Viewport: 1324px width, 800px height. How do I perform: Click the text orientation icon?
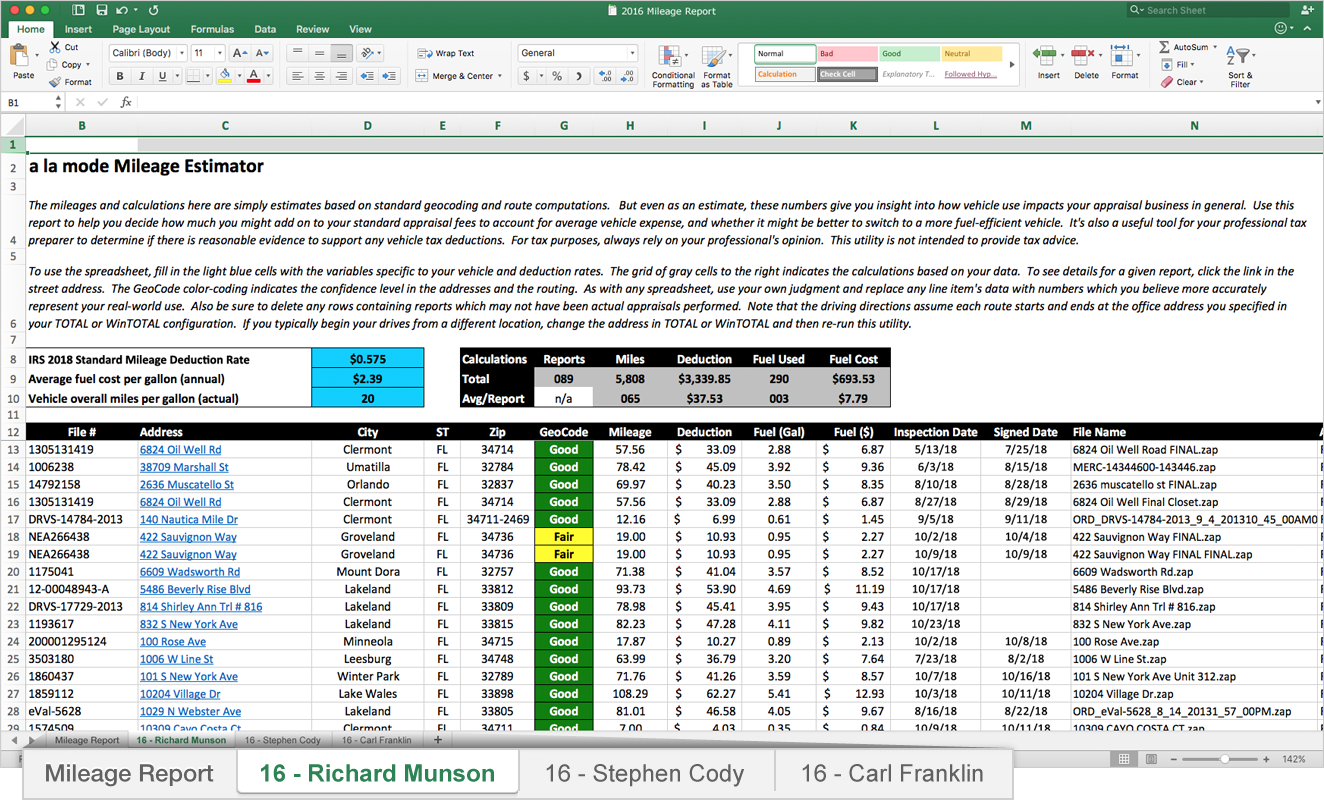point(368,53)
